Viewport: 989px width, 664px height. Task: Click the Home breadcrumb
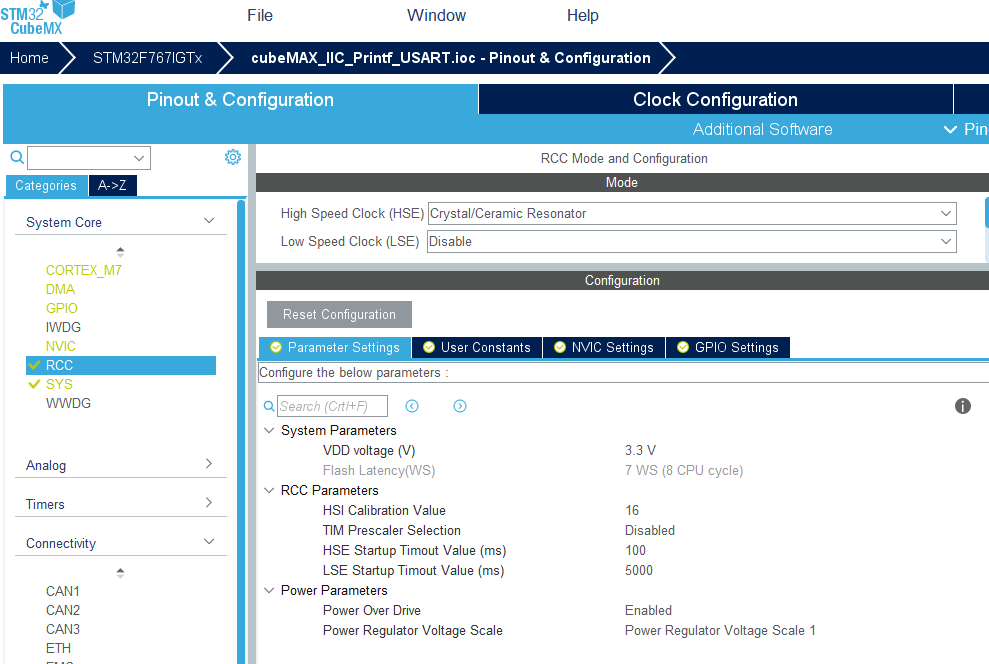point(29,58)
